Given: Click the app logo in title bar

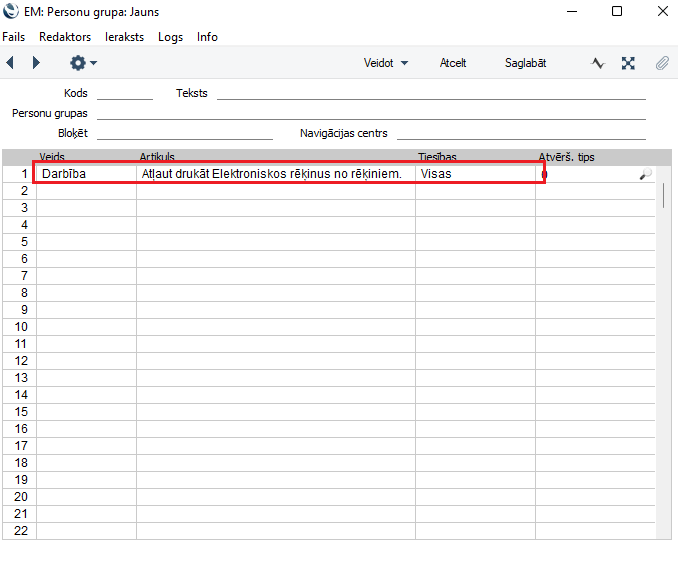Looking at the screenshot, I should (x=11, y=12).
